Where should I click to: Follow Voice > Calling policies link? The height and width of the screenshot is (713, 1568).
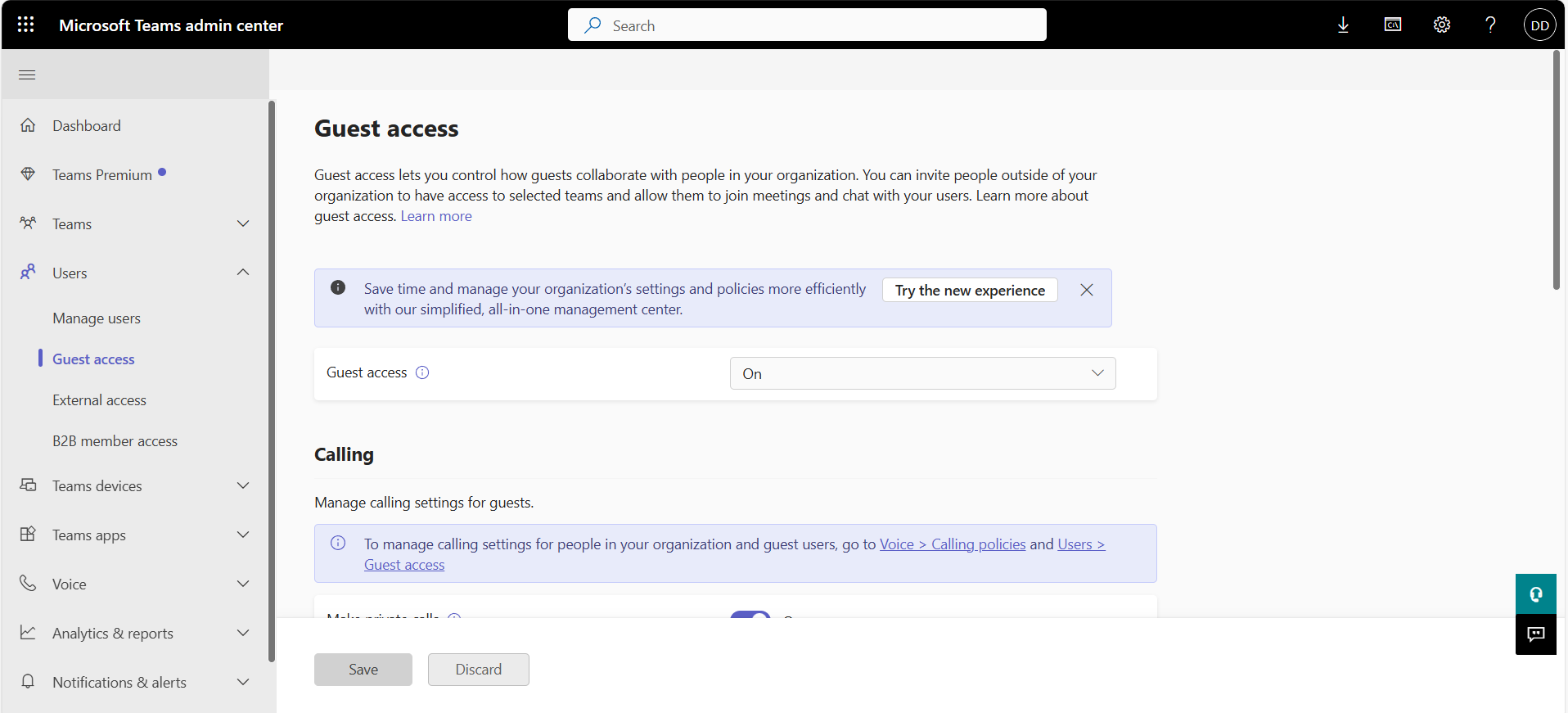coord(953,544)
